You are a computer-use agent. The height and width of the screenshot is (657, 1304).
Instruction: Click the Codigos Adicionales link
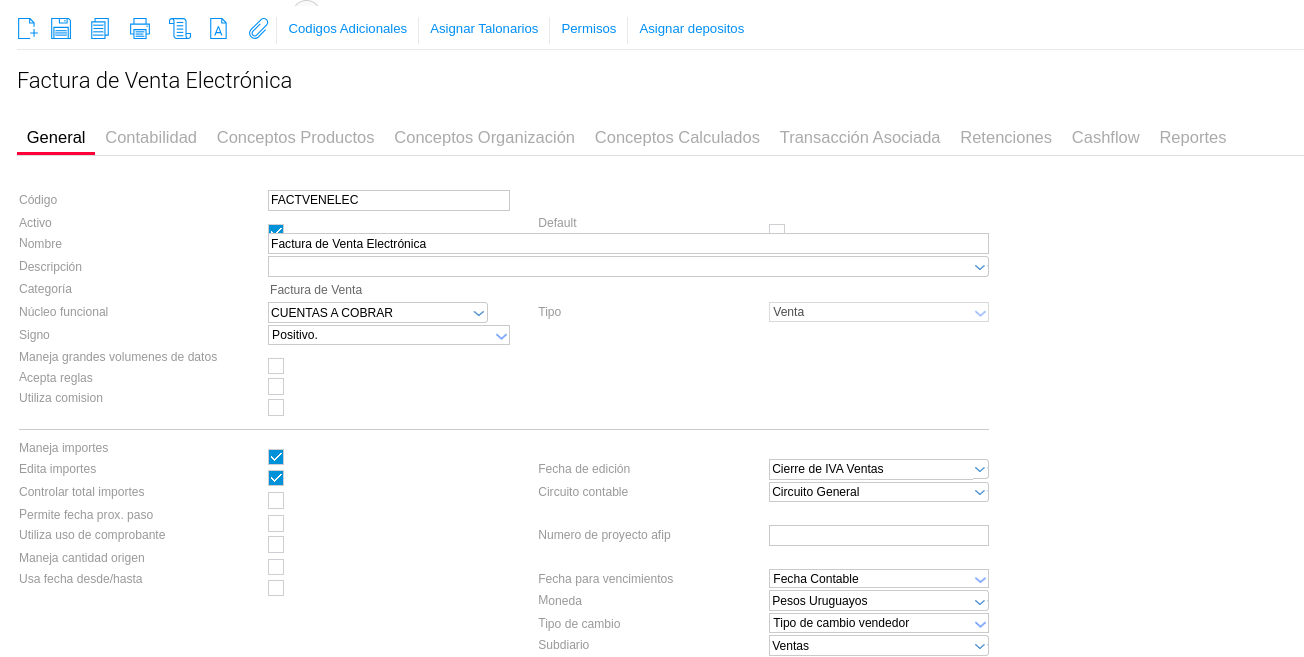coord(347,29)
